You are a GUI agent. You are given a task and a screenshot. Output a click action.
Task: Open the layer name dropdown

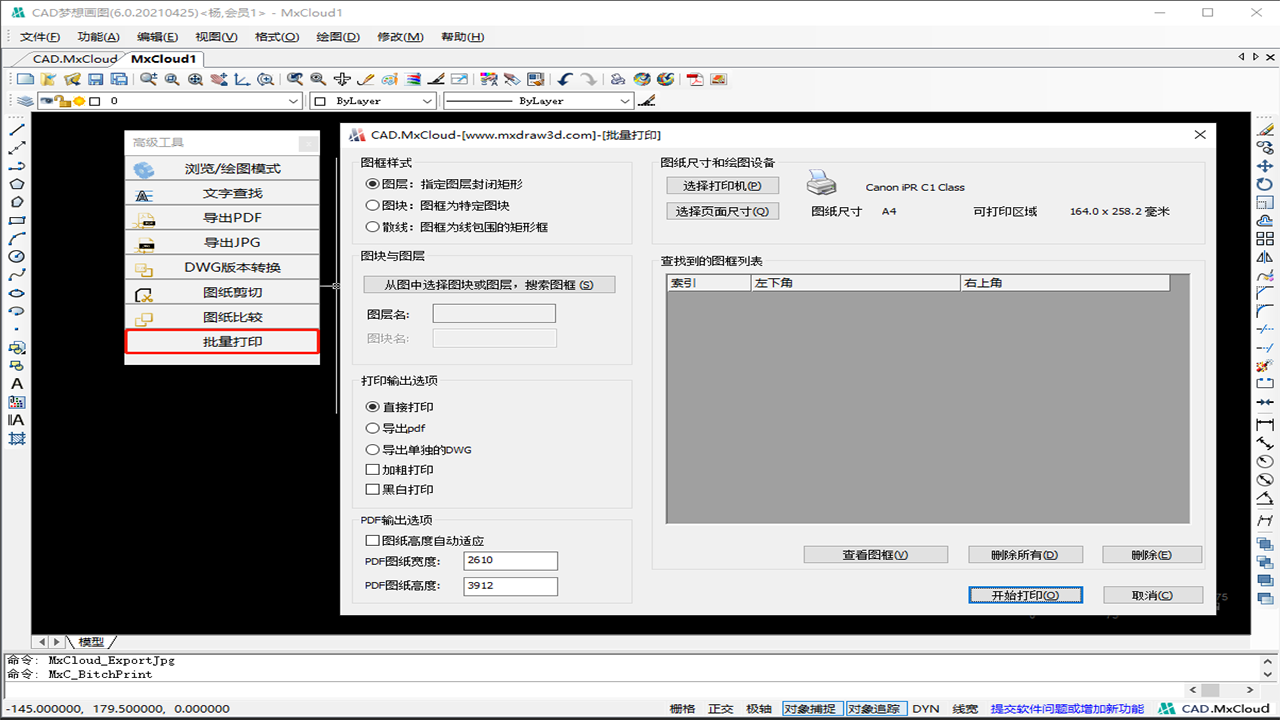pos(293,101)
